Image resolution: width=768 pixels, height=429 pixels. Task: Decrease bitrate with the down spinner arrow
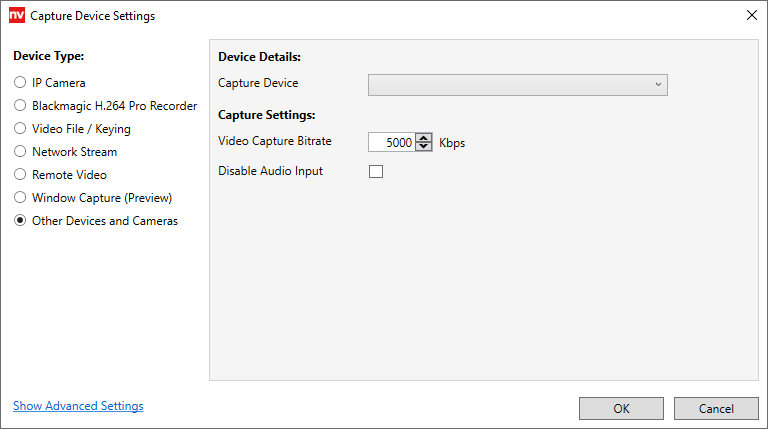[424, 147]
